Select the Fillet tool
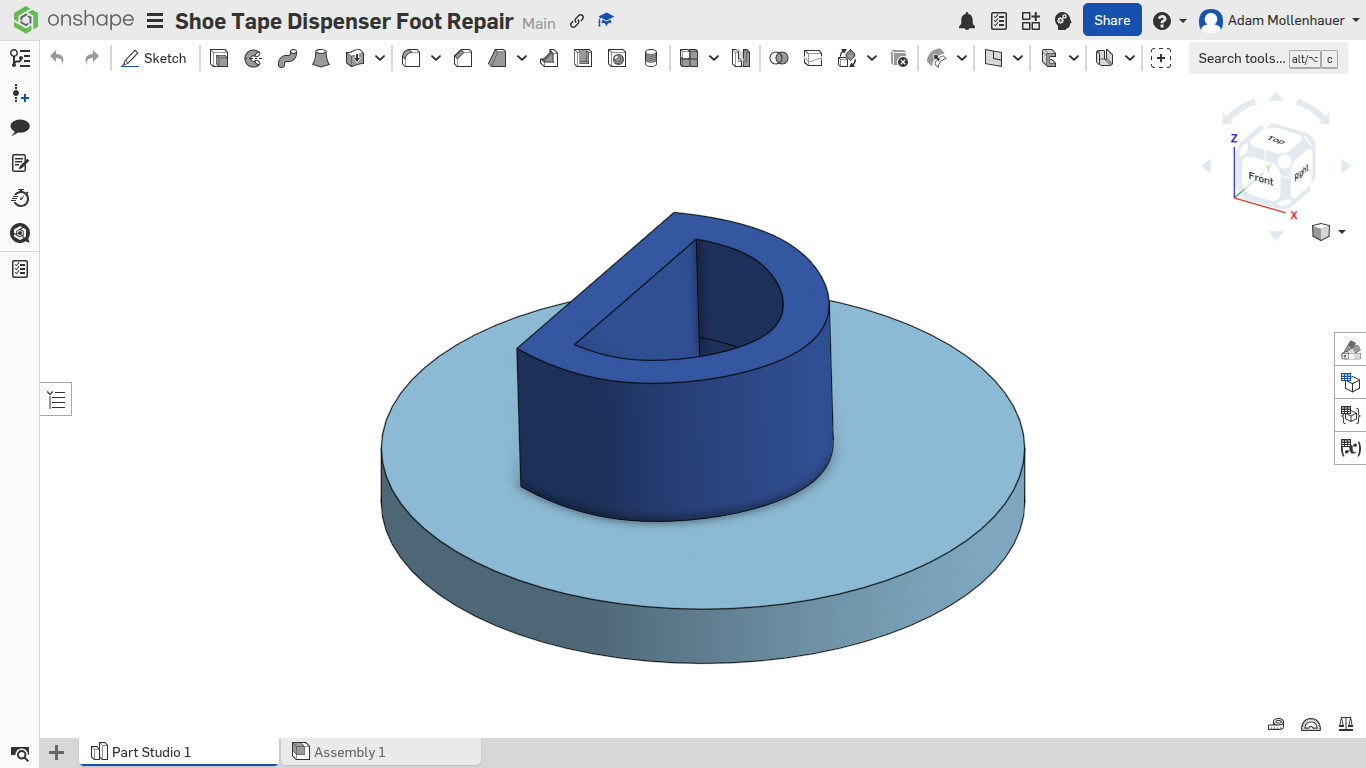 [411, 58]
